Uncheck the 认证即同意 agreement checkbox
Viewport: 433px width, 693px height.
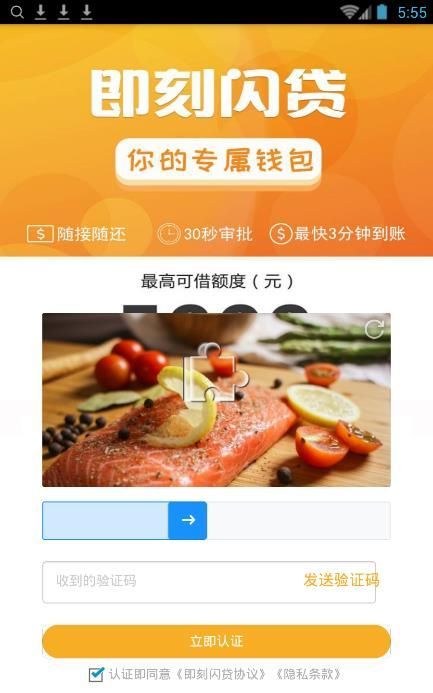coord(96,674)
